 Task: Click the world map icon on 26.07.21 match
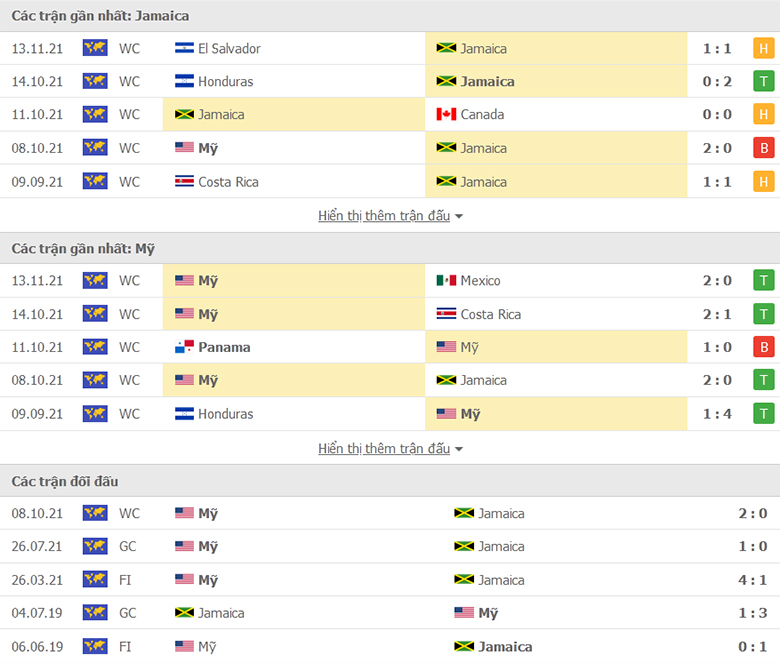point(95,546)
